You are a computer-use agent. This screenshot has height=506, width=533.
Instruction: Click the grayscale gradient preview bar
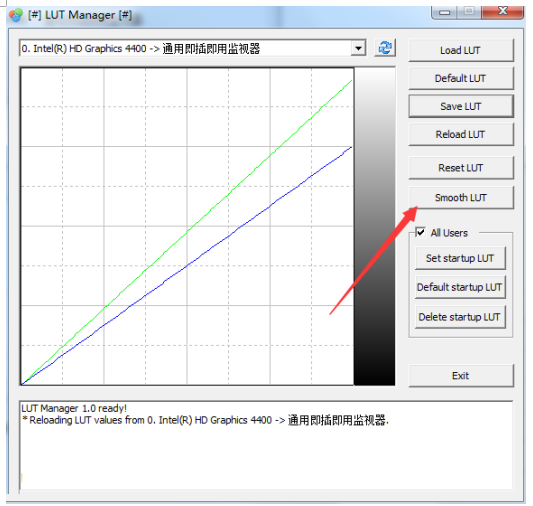click(x=374, y=226)
